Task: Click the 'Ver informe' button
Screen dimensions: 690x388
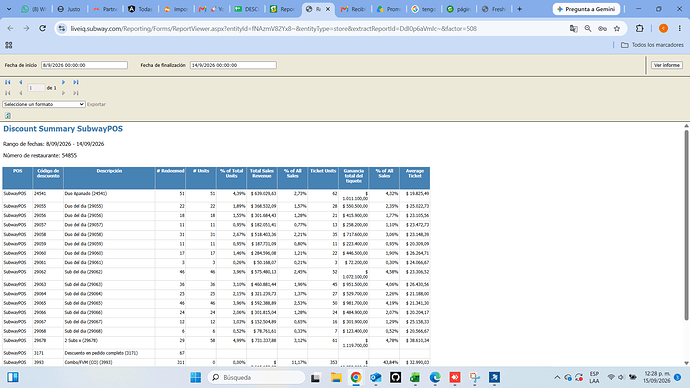Action: pos(667,65)
